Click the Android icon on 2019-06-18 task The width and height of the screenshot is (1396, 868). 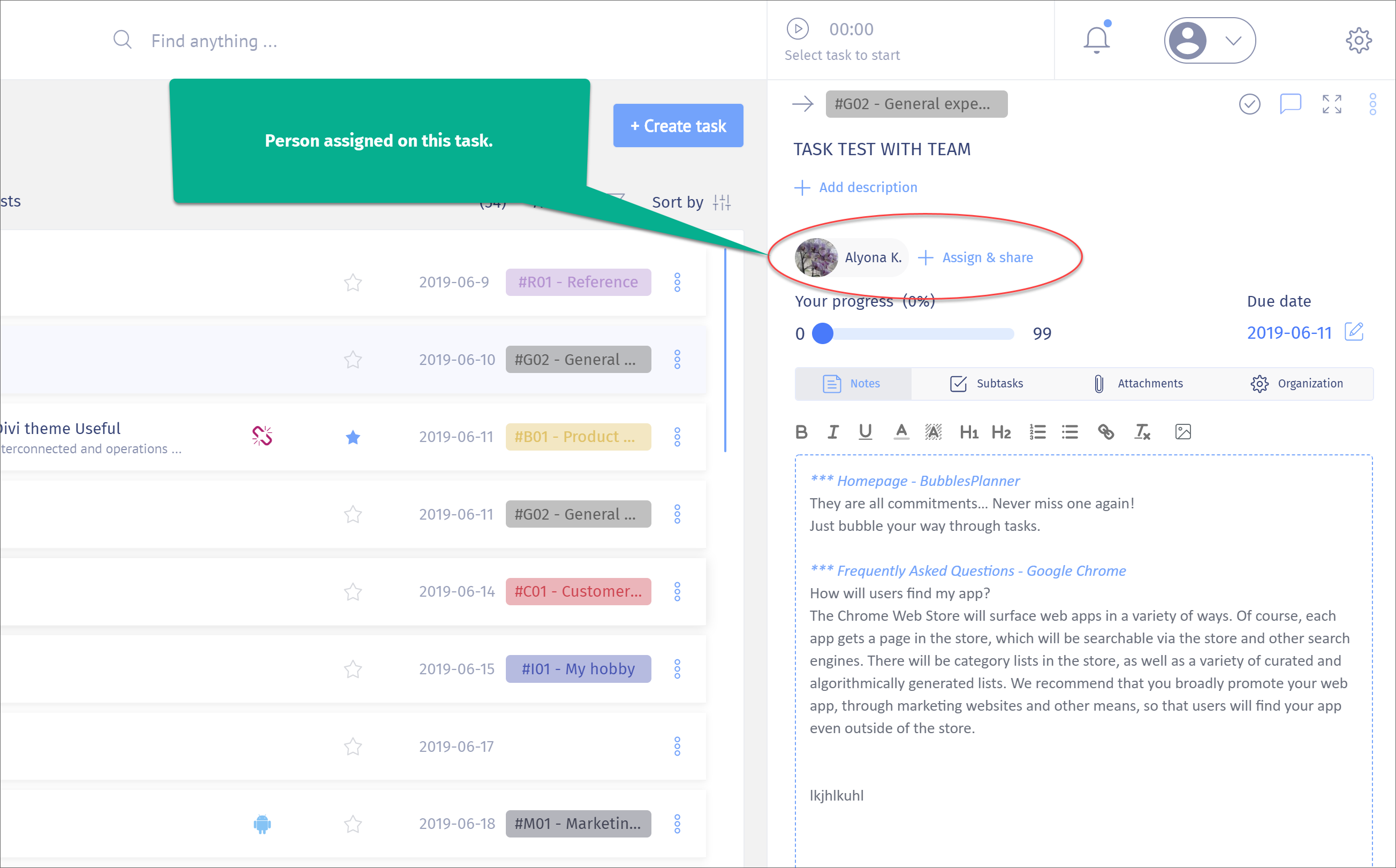(262, 824)
